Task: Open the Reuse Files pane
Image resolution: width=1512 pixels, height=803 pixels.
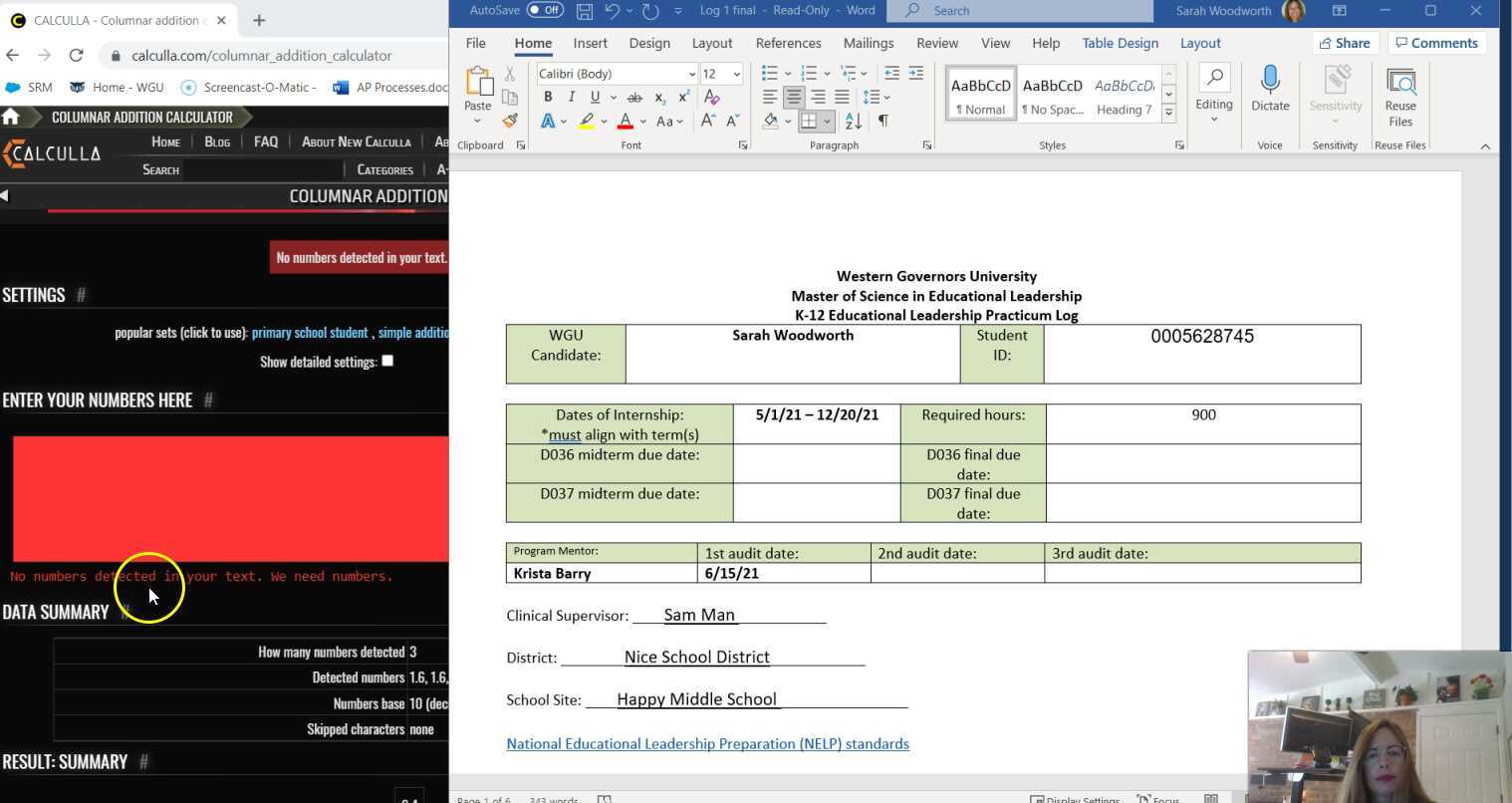Action: (1399, 96)
